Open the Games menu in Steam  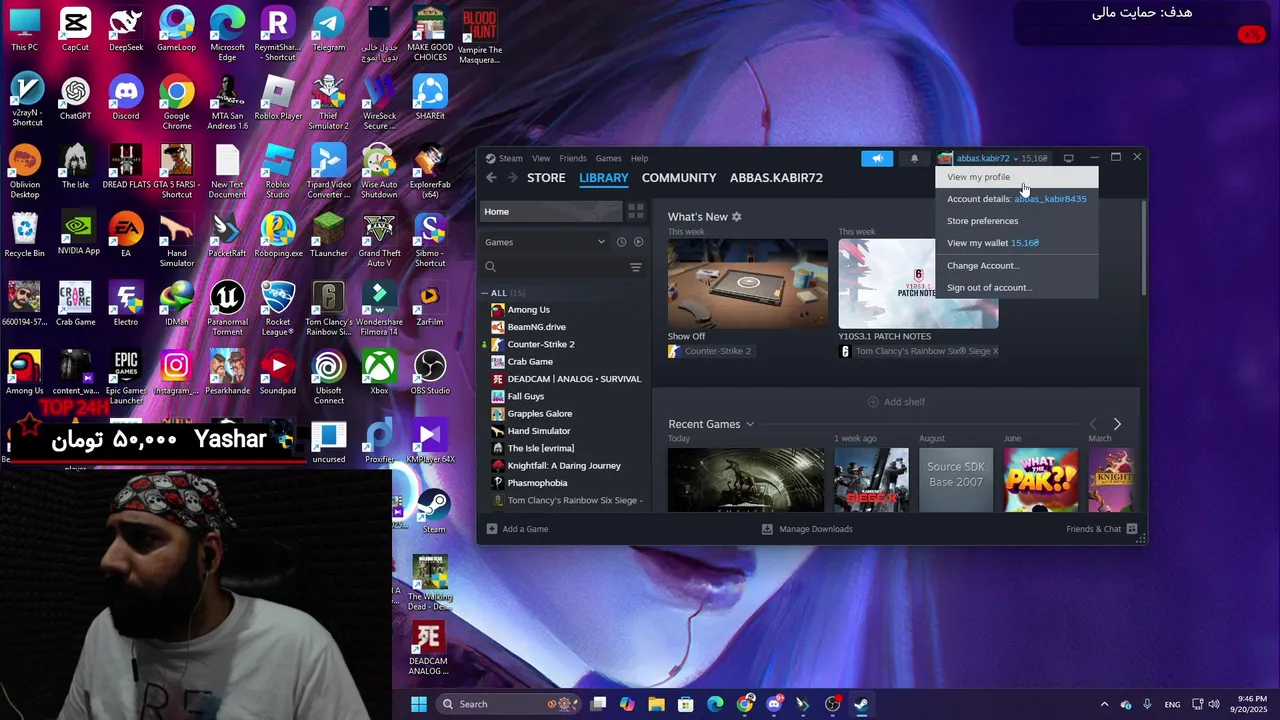608,158
